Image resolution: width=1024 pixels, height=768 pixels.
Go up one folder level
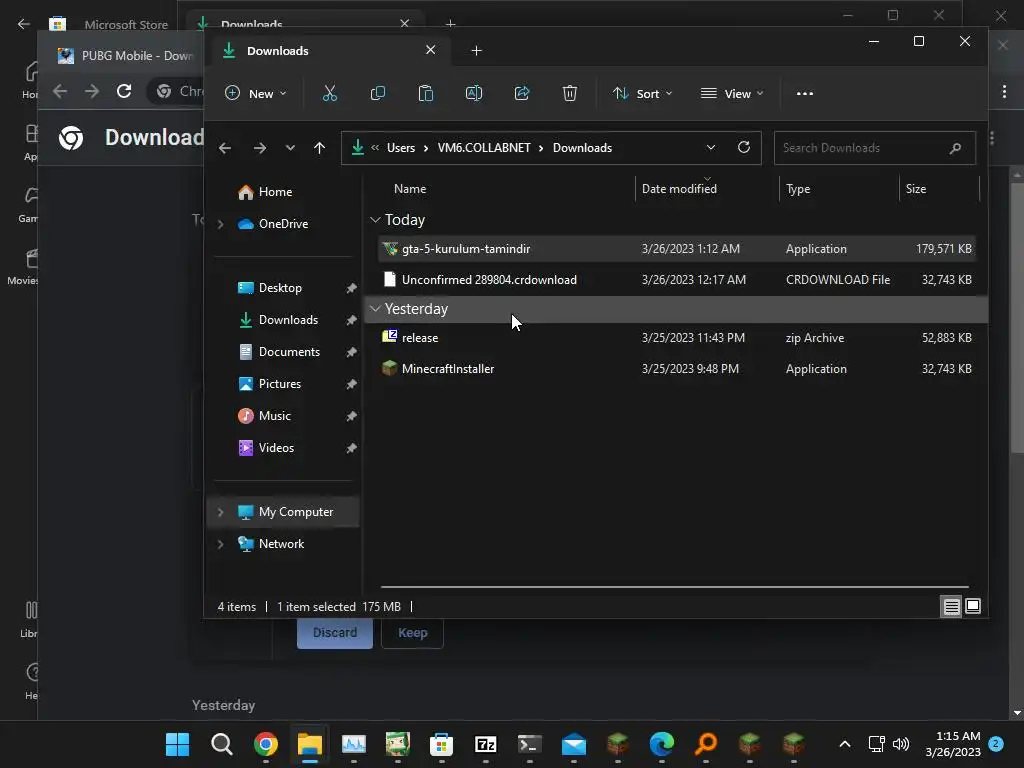(319, 148)
